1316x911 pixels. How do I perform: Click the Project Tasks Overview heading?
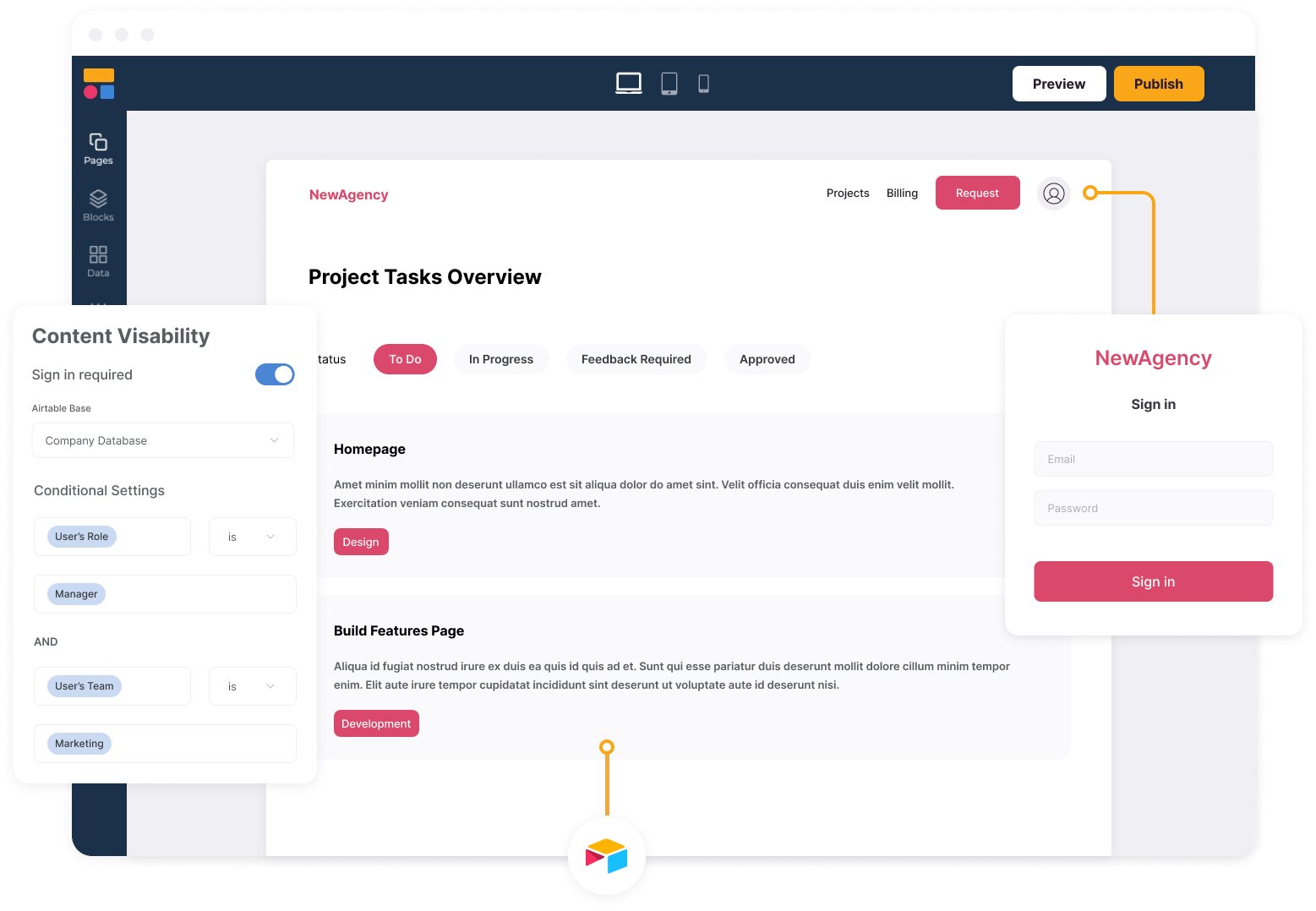coord(424,277)
